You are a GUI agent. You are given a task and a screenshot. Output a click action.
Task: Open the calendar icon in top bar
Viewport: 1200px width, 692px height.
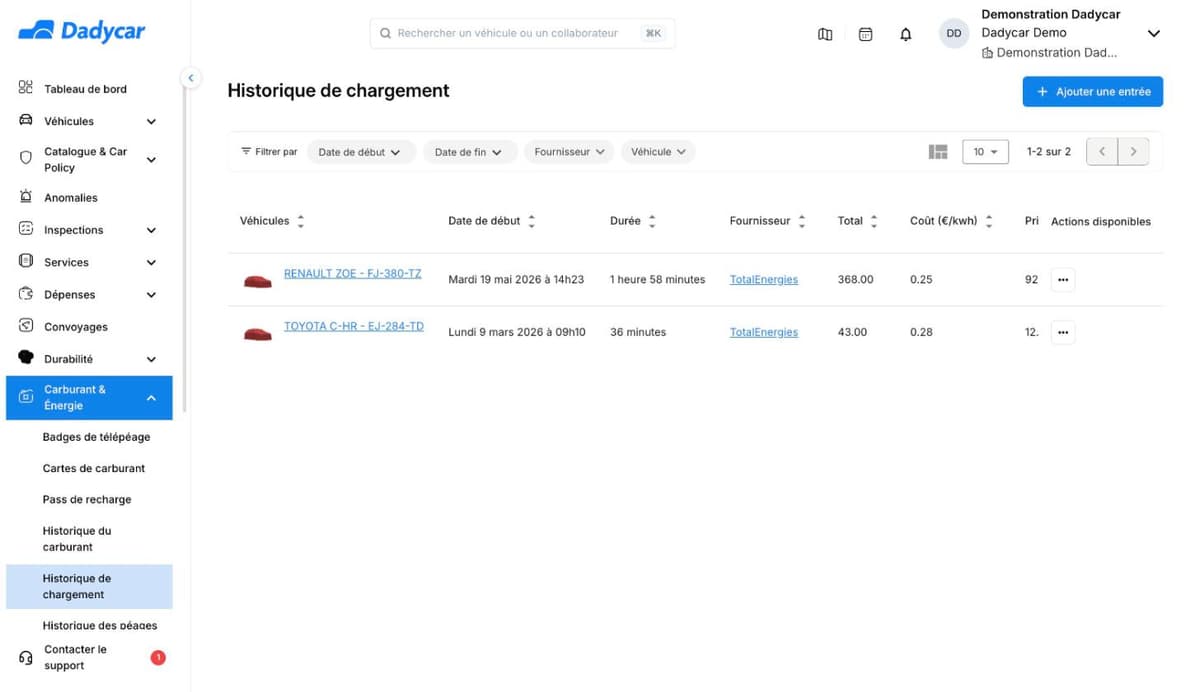coord(866,34)
